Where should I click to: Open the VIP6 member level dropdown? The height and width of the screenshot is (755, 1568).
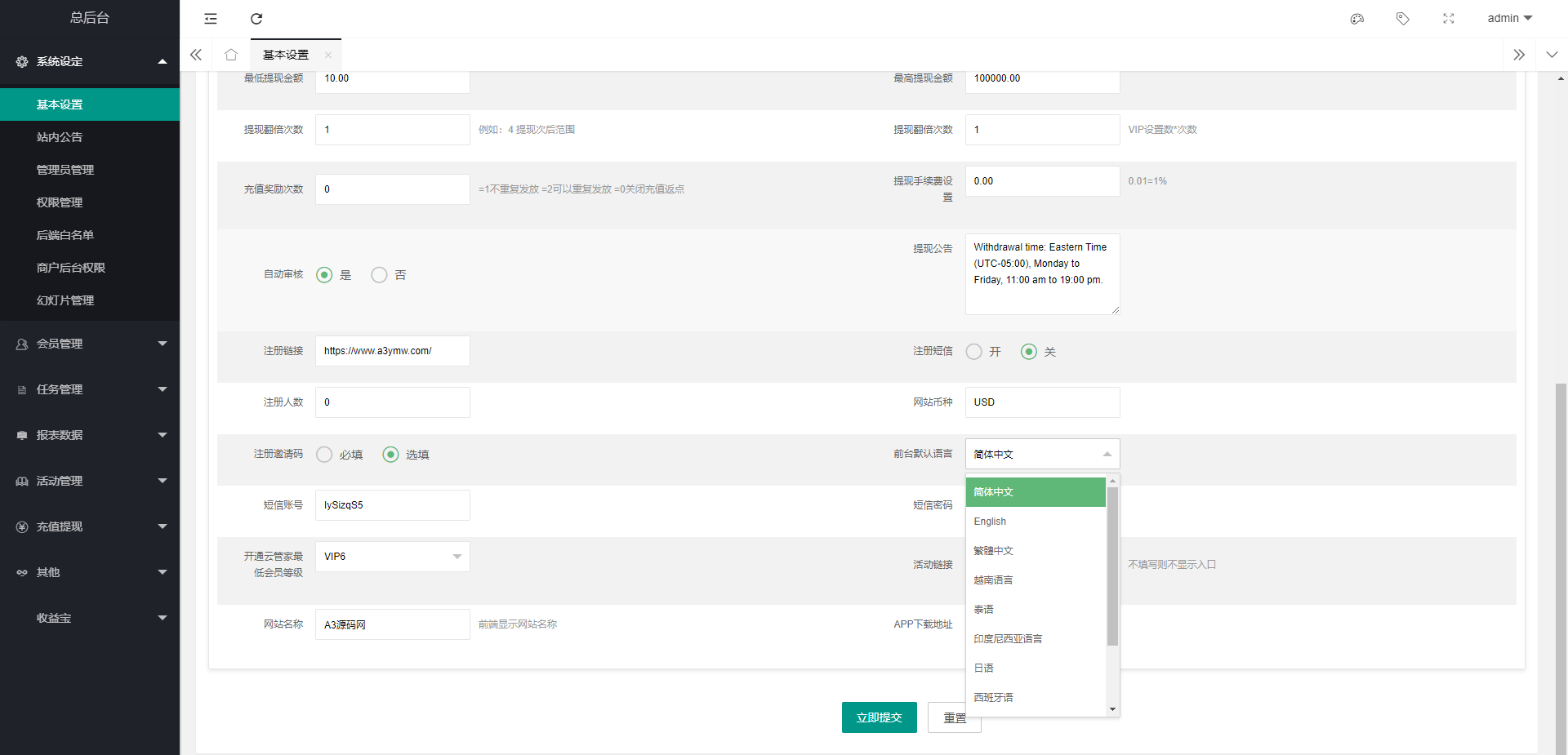click(x=393, y=557)
